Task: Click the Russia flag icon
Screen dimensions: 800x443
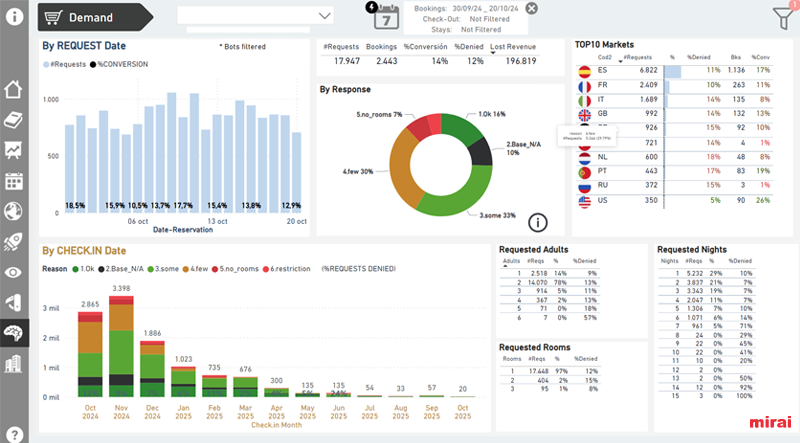Action: 585,187
